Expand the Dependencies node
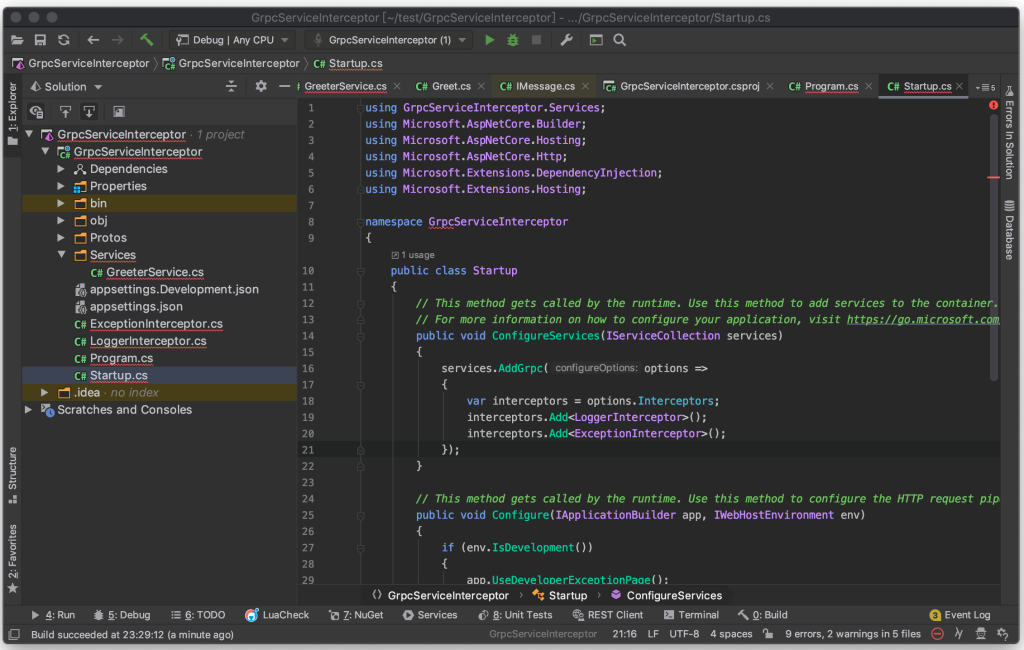Image resolution: width=1024 pixels, height=650 pixels. point(61,169)
